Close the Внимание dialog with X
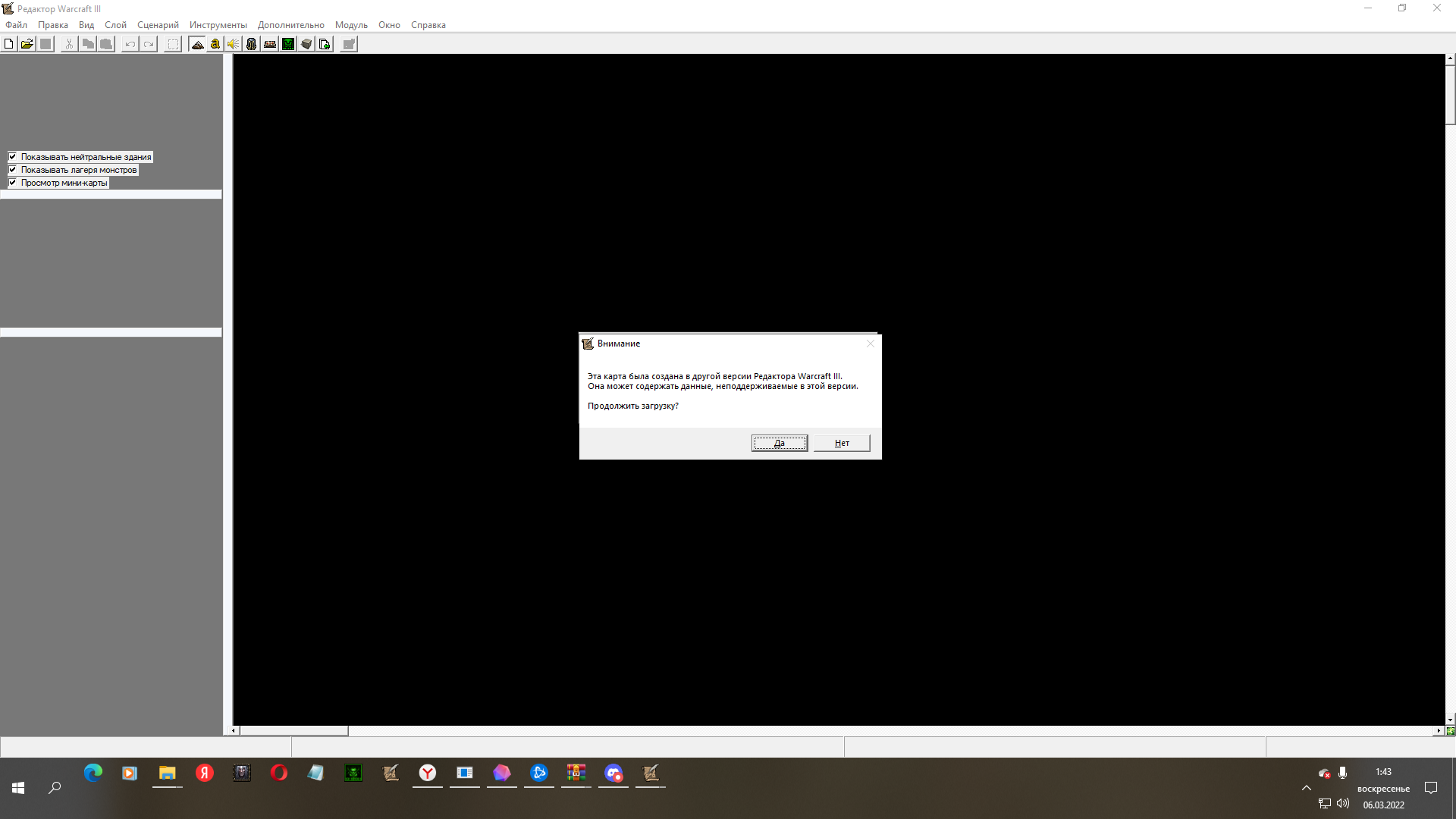Screen dimensions: 1456x819 click(x=871, y=344)
